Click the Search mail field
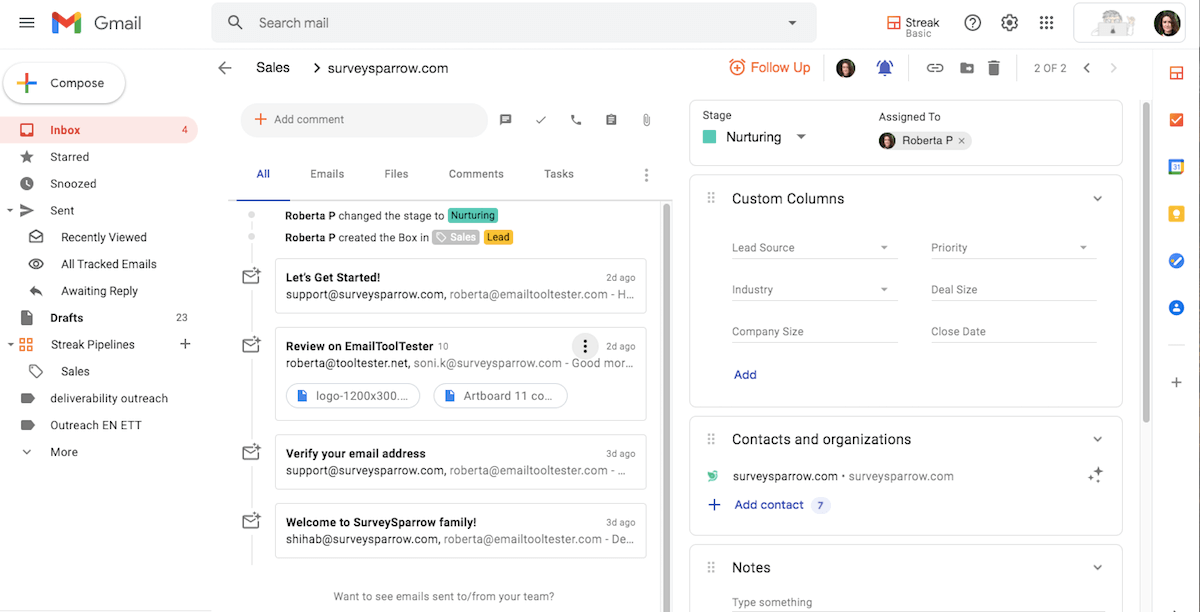Screen dimensions: 1200x612 tap(514, 23)
